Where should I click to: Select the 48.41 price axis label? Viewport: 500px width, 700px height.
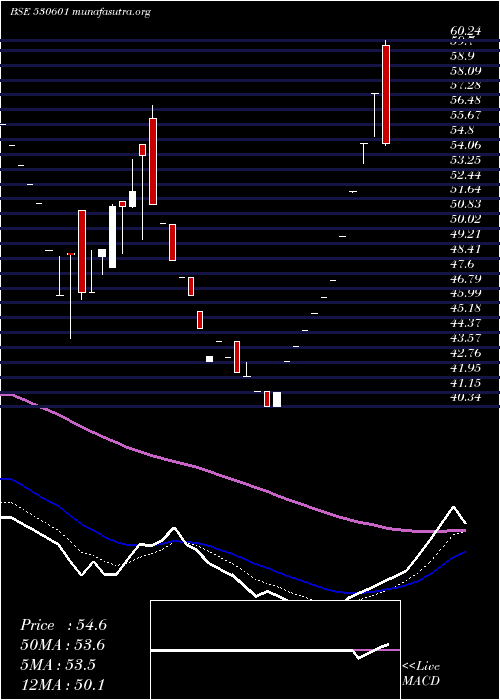pyautogui.click(x=466, y=249)
